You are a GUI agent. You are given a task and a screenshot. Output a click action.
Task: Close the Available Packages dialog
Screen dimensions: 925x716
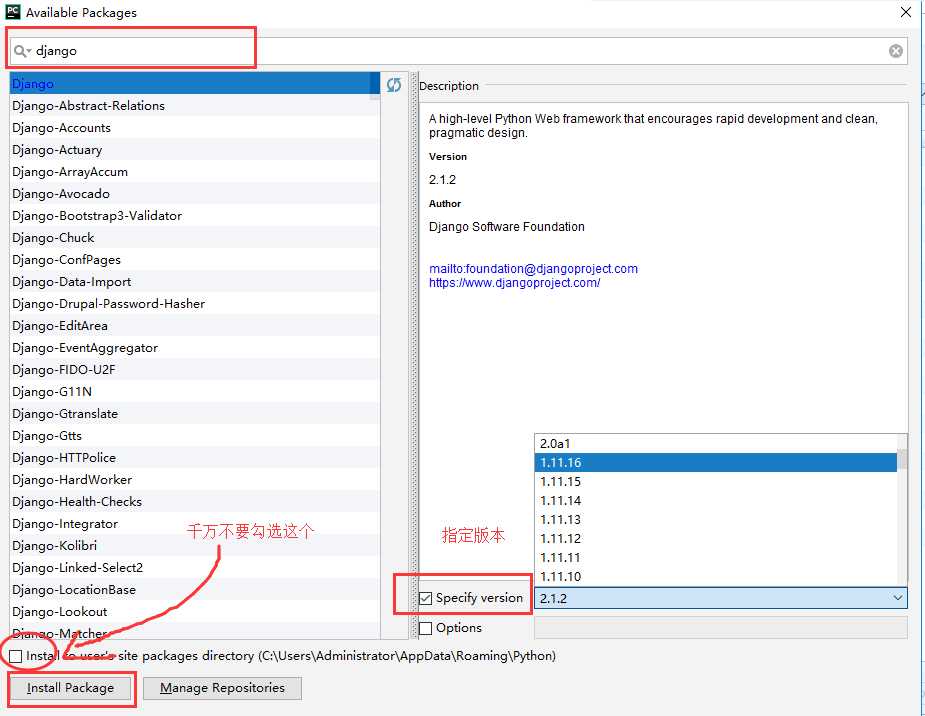coord(906,12)
